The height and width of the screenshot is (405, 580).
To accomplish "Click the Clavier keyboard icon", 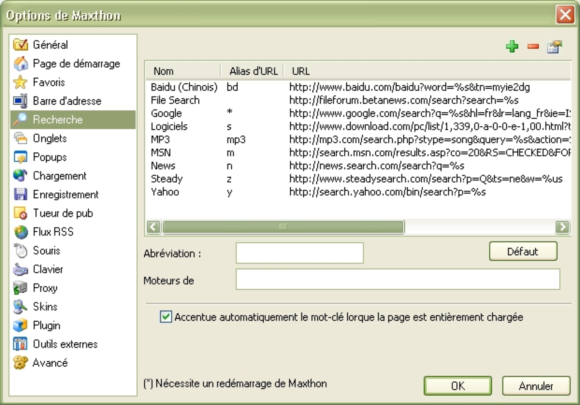I will click(20, 269).
